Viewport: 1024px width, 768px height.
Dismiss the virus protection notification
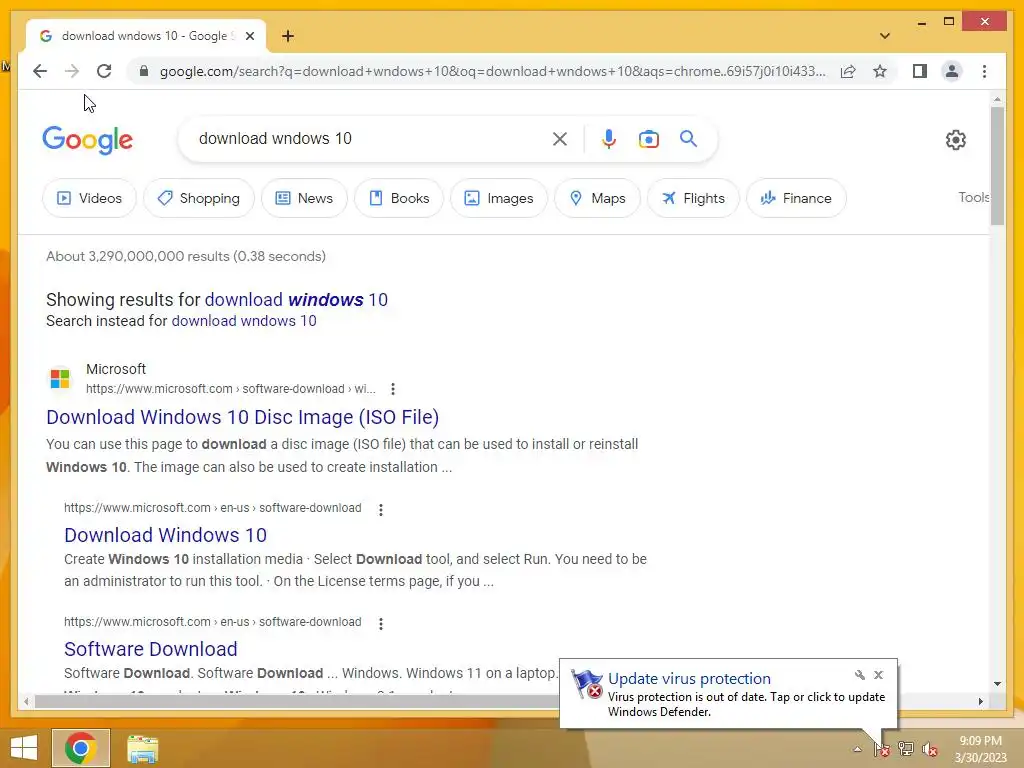click(x=878, y=675)
